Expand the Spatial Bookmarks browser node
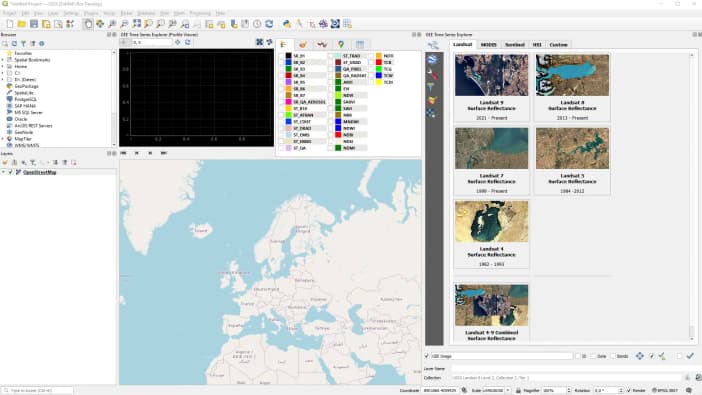This screenshot has width=702, height=395. (x=3, y=60)
